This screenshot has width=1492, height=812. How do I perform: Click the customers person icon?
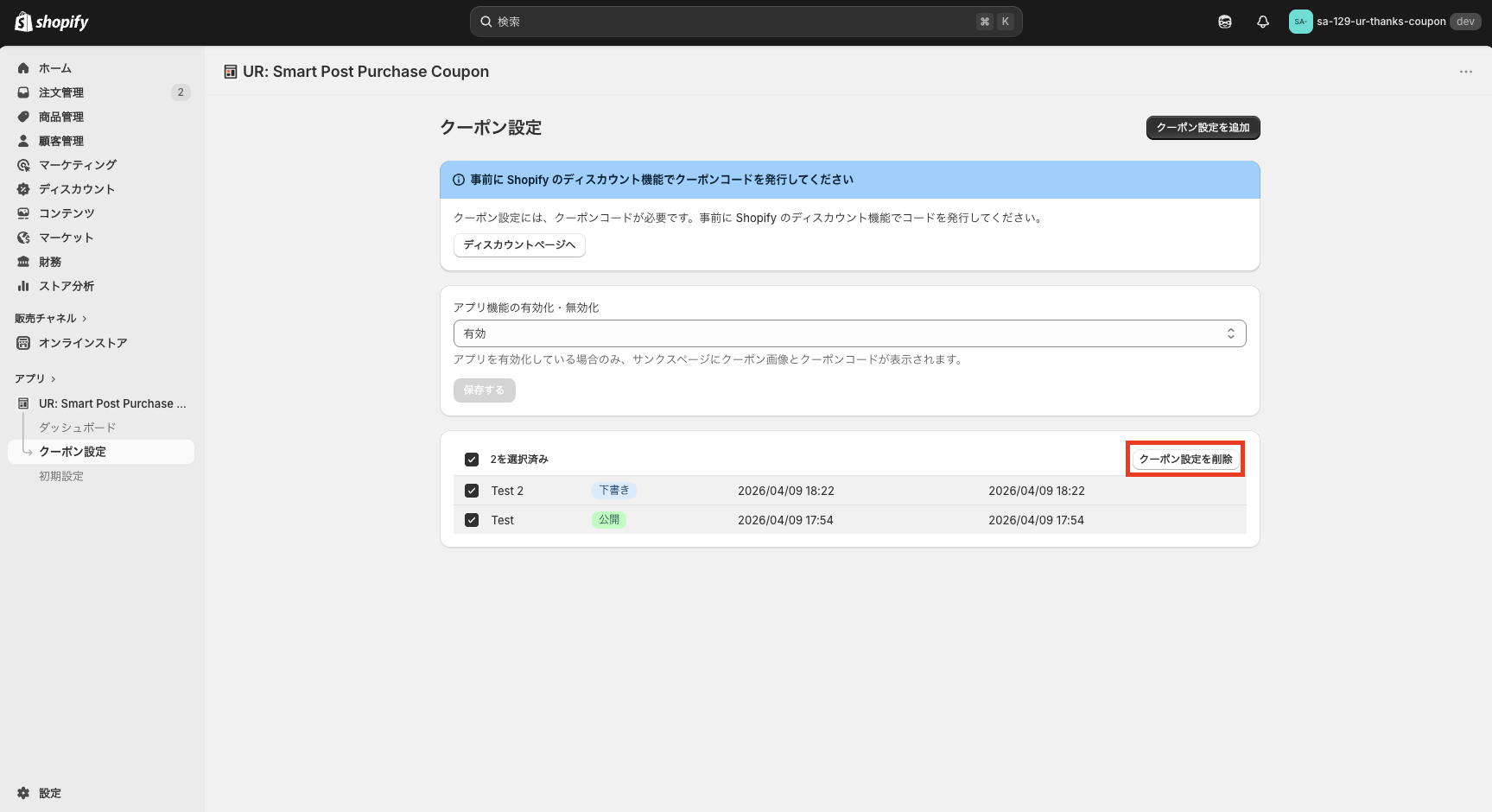point(23,141)
